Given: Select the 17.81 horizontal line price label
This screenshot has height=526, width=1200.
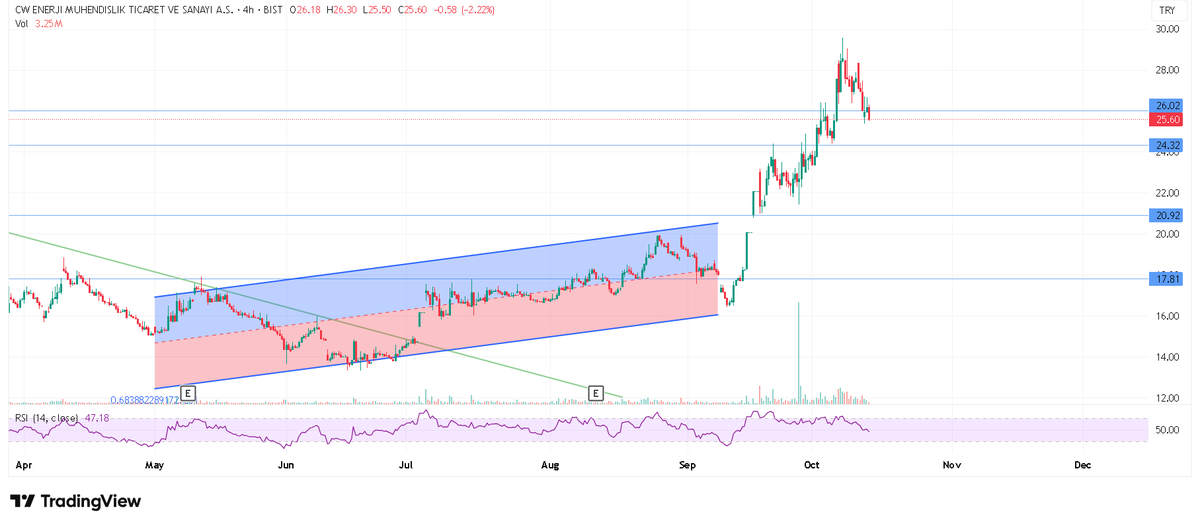Looking at the screenshot, I should point(1167,279).
